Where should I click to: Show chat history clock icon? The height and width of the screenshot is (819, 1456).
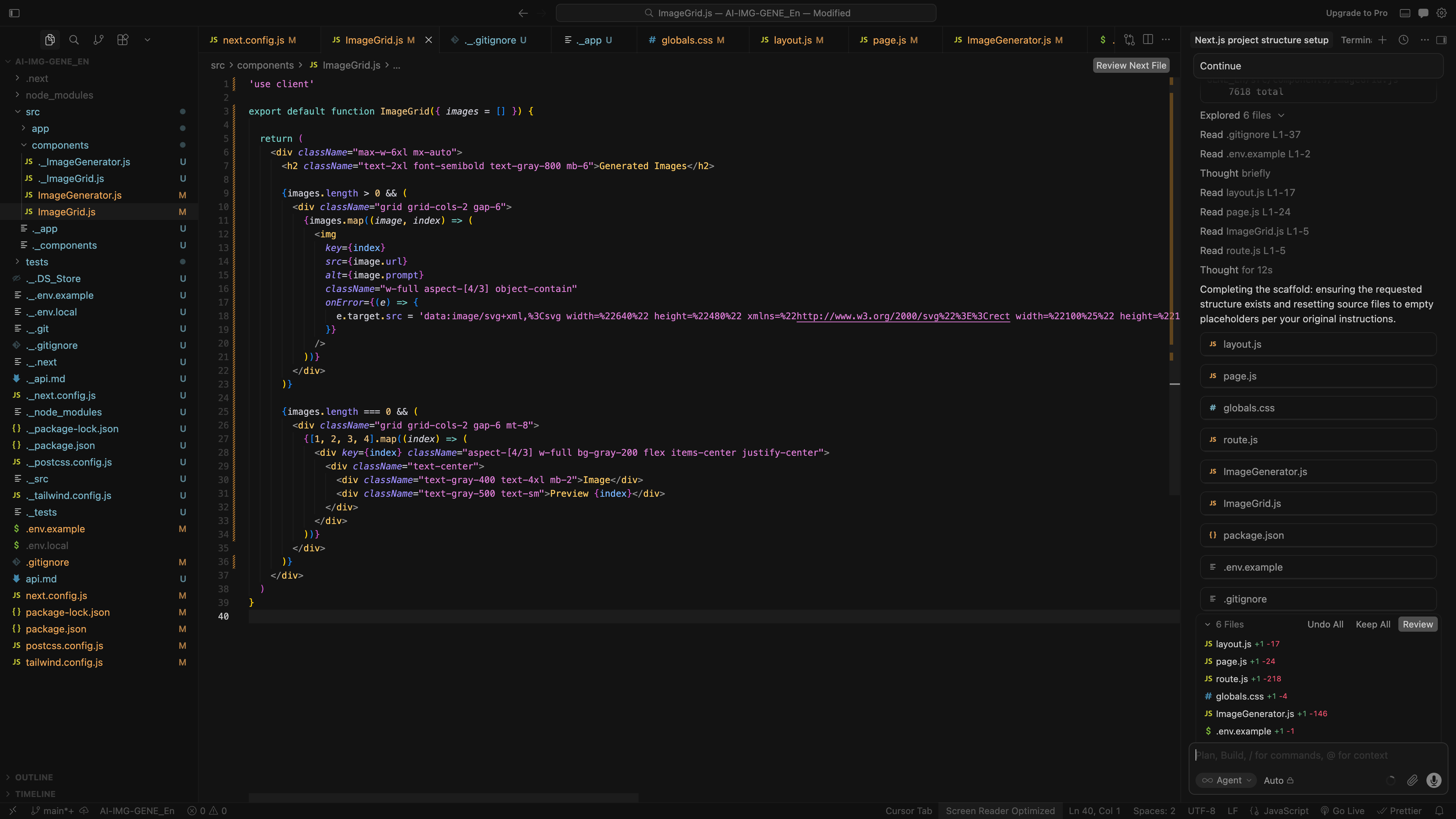[x=1403, y=39]
